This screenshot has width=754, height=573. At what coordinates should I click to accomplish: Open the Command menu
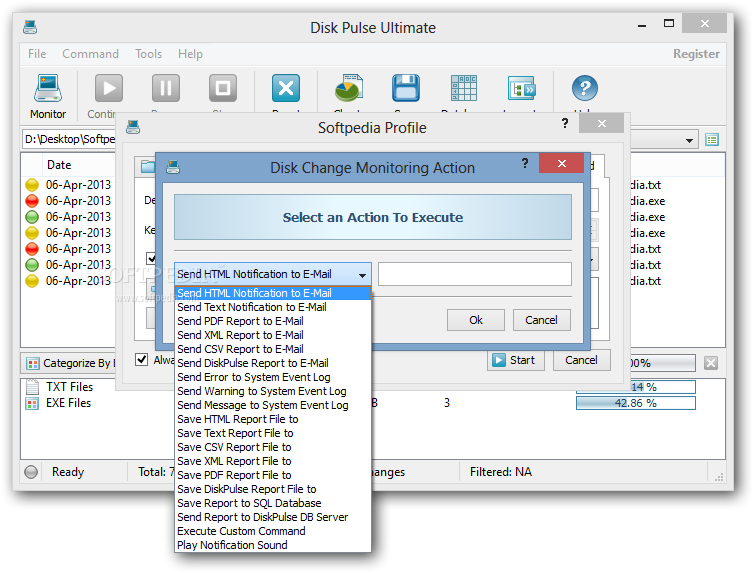point(90,54)
